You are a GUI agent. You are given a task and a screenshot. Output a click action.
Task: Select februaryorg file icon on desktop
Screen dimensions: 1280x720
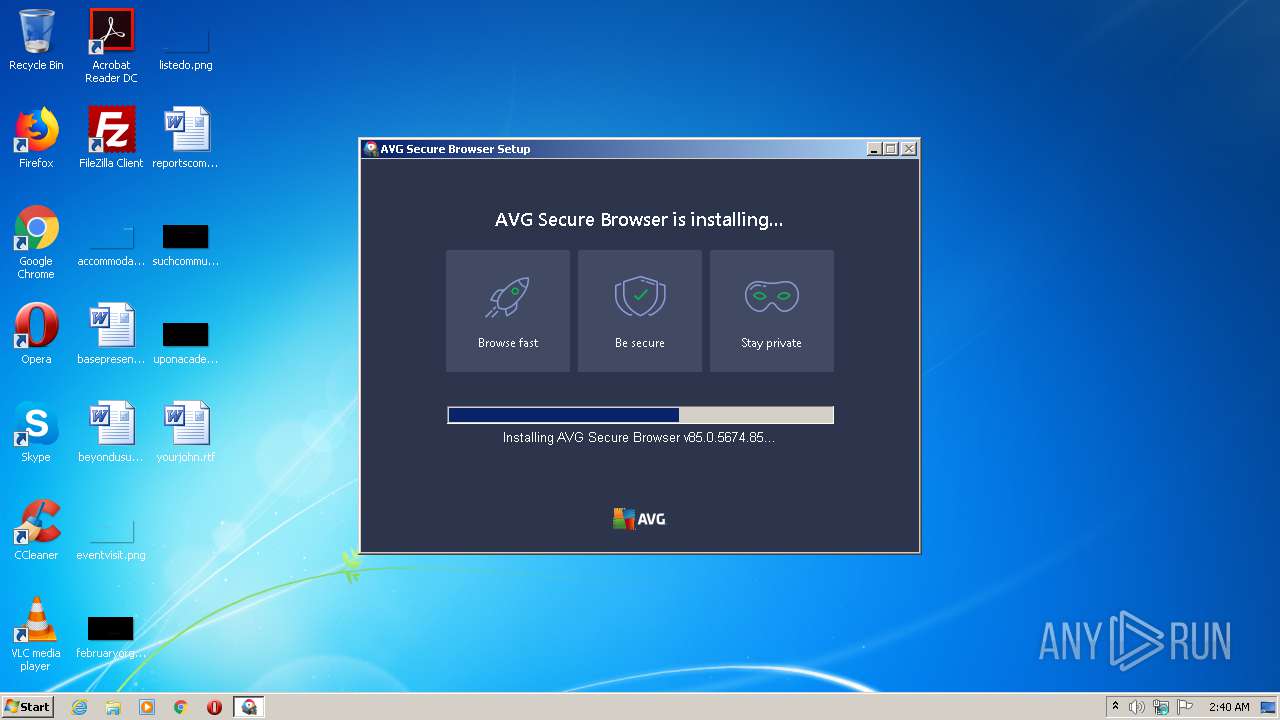coord(111,636)
